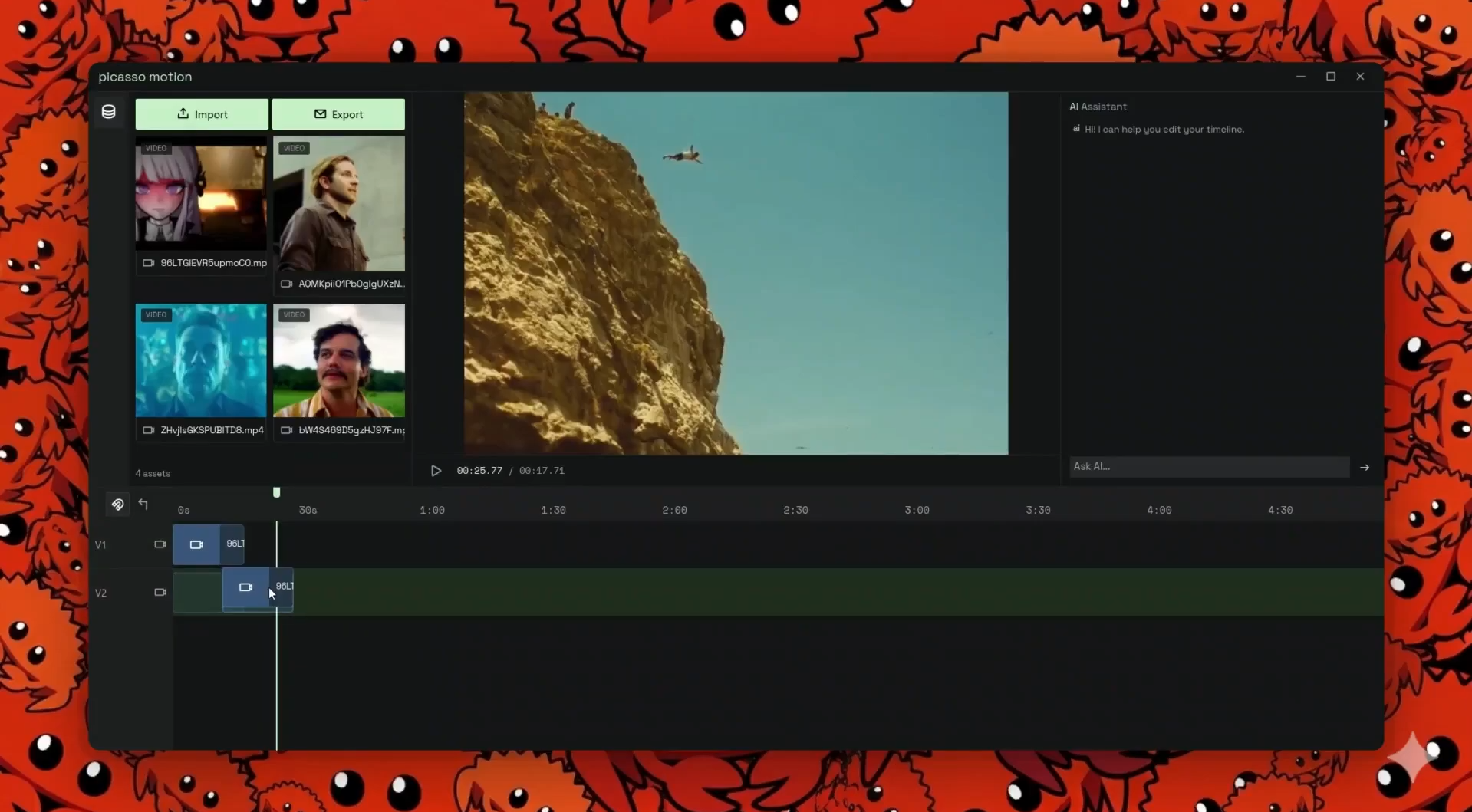Select the bW4S469D5gzHJ97F video thumbnail
The height and width of the screenshot is (812, 1472).
pyautogui.click(x=339, y=360)
